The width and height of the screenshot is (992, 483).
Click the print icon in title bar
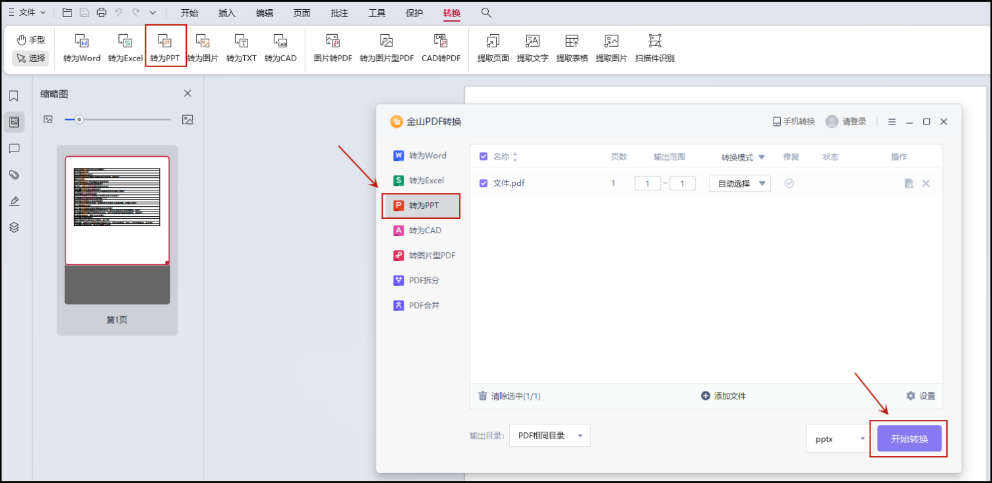coord(101,12)
